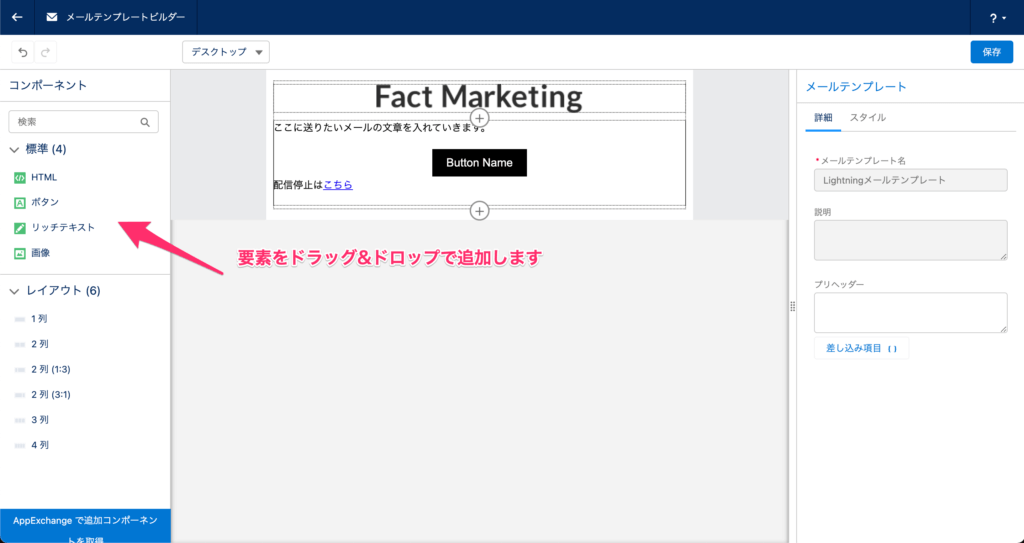The width and height of the screenshot is (1024, 543).
Task: Click the plus icon below the heading
Action: (x=479, y=118)
